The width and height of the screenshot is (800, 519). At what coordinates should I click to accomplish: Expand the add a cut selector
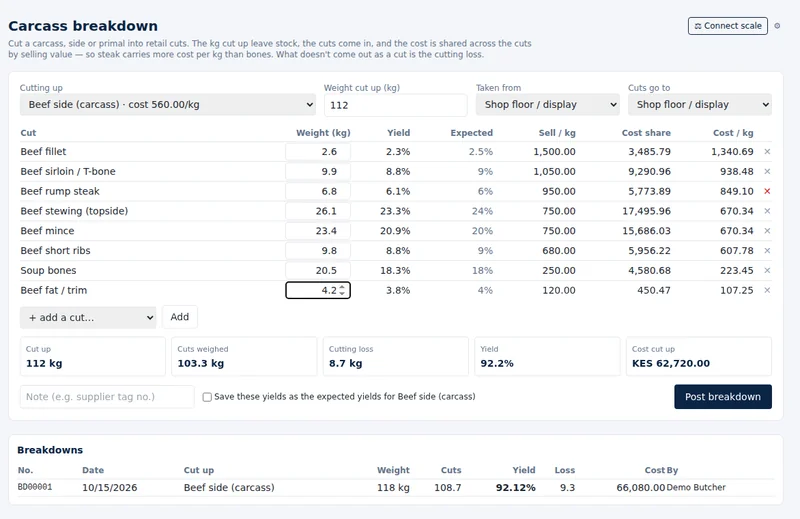tap(88, 317)
